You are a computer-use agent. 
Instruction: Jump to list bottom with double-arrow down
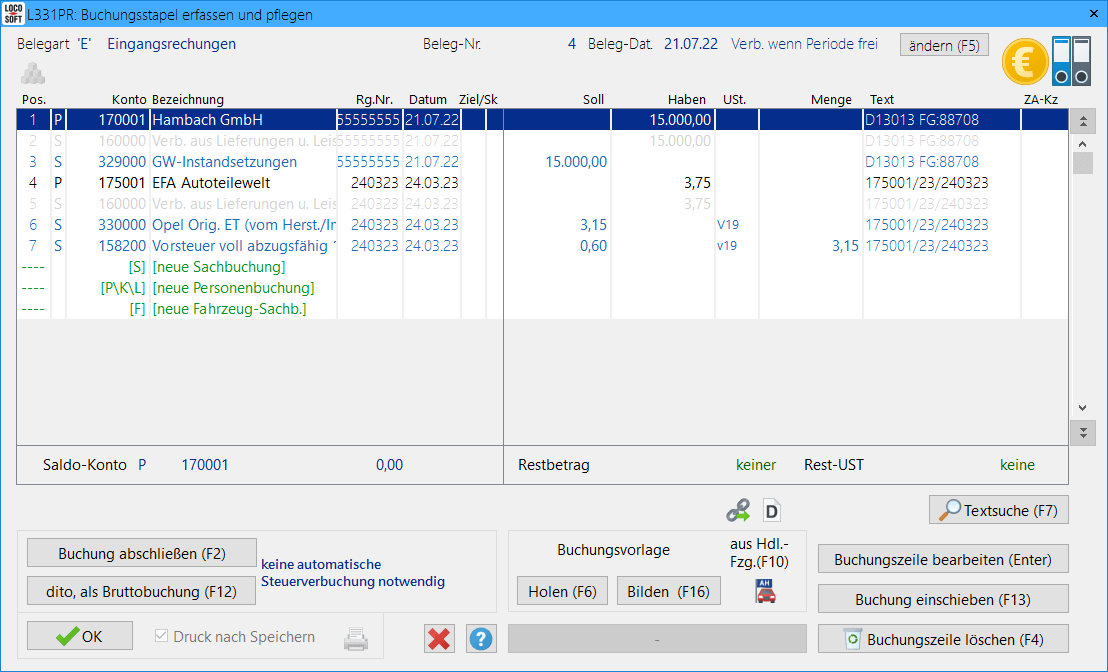tap(1082, 433)
